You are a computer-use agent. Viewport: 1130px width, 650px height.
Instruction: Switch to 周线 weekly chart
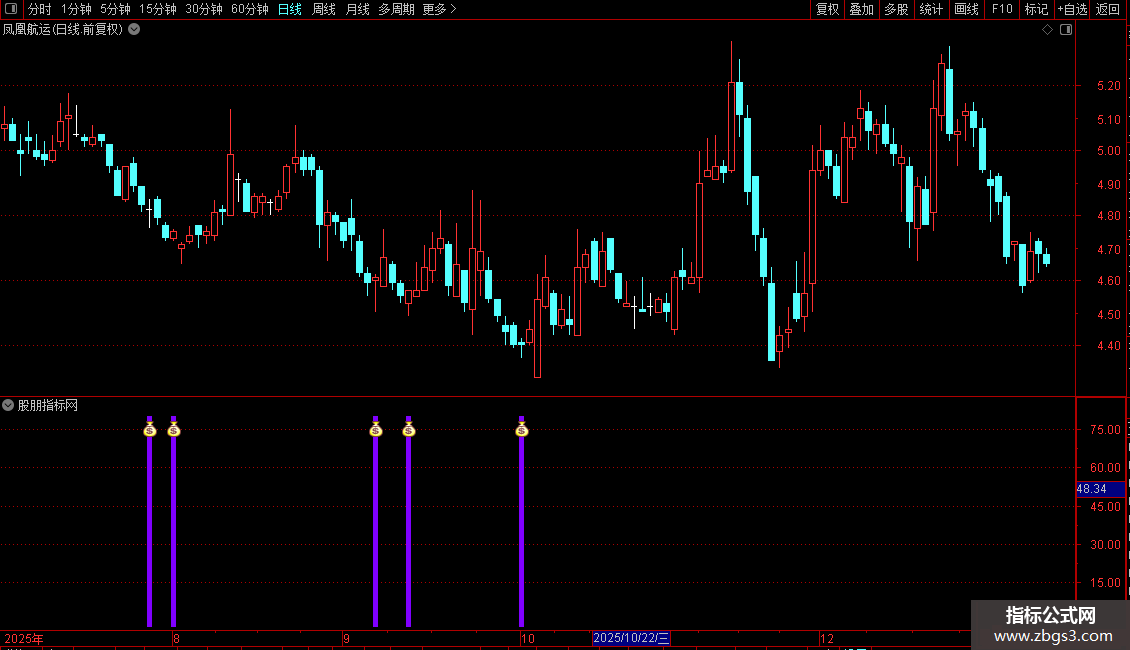(324, 9)
